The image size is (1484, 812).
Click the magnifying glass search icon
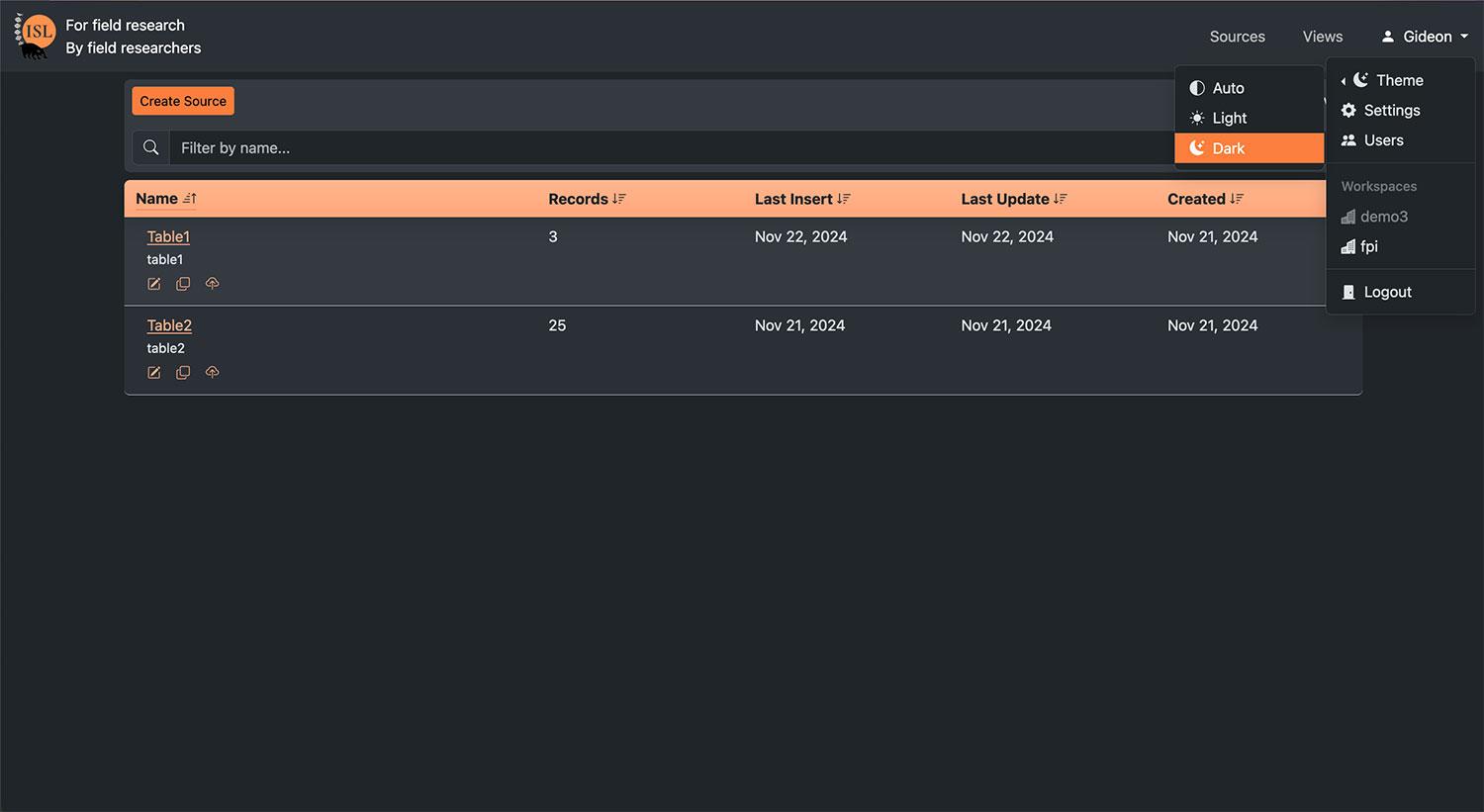[x=151, y=147]
